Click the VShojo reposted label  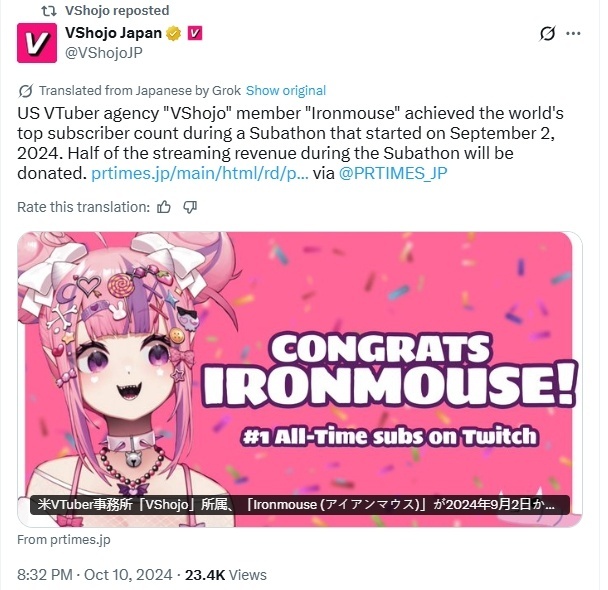tap(117, 10)
